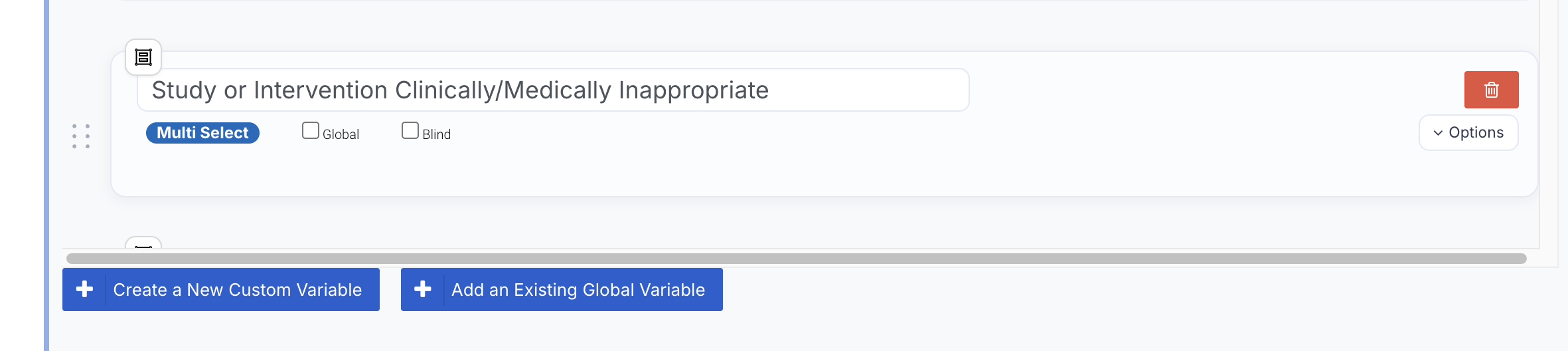This screenshot has width=1568, height=351.
Task: Click the variable type icon above the name field
Action: 143,57
